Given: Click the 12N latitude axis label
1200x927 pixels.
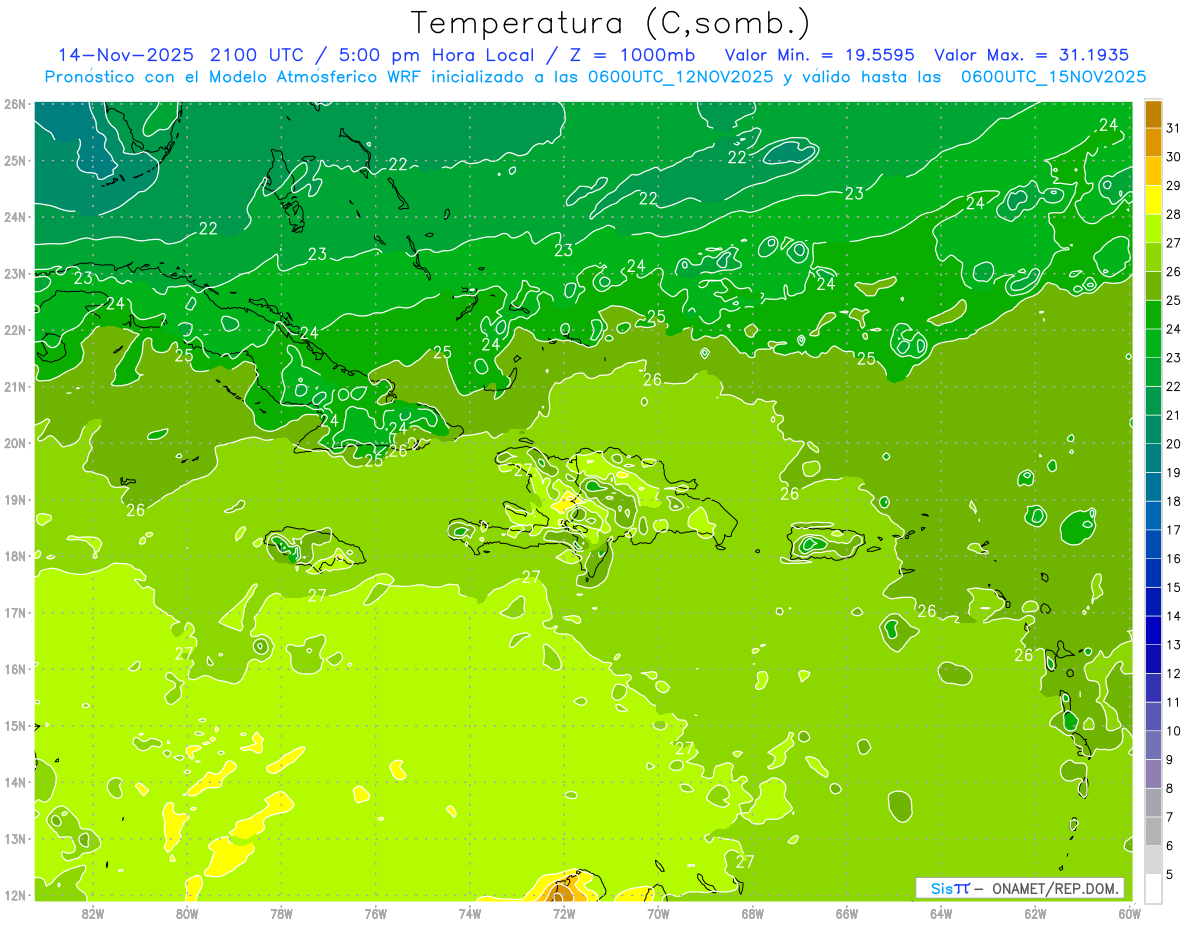Looking at the screenshot, I should click(15, 895).
